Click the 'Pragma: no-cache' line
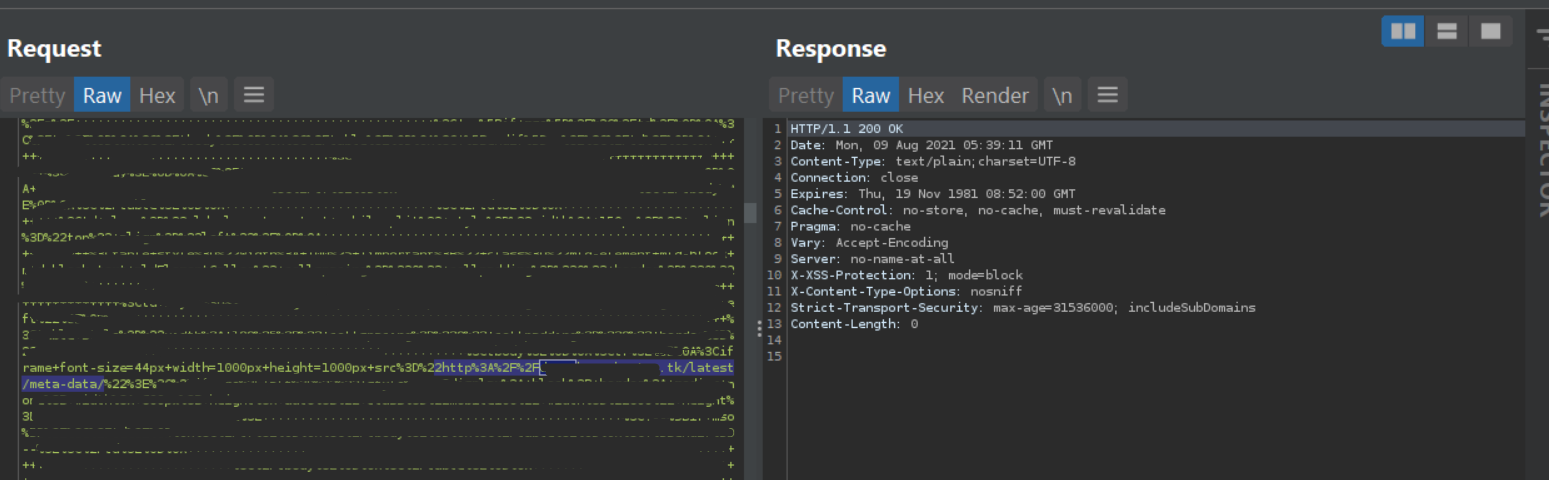Viewport: 1549px width, 480px height. [x=850, y=226]
